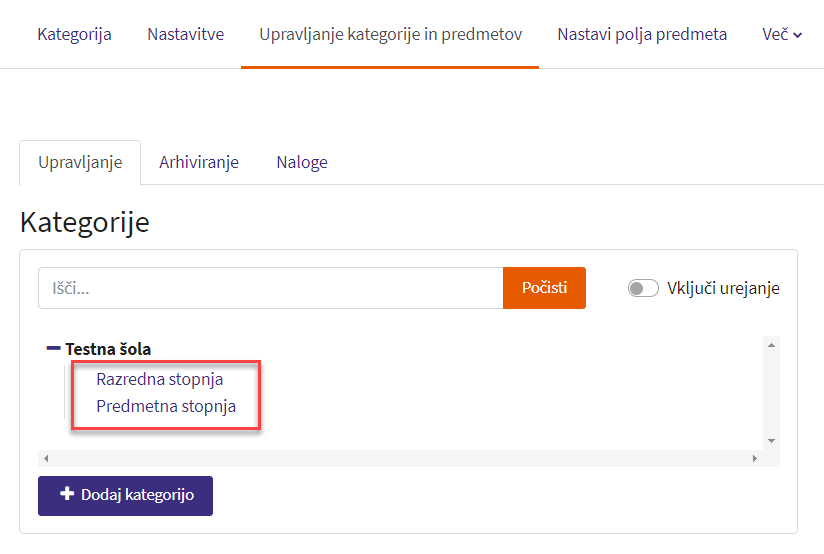This screenshot has width=824, height=554.
Task: Collapse the Testna šola category tree
Action: (53, 349)
